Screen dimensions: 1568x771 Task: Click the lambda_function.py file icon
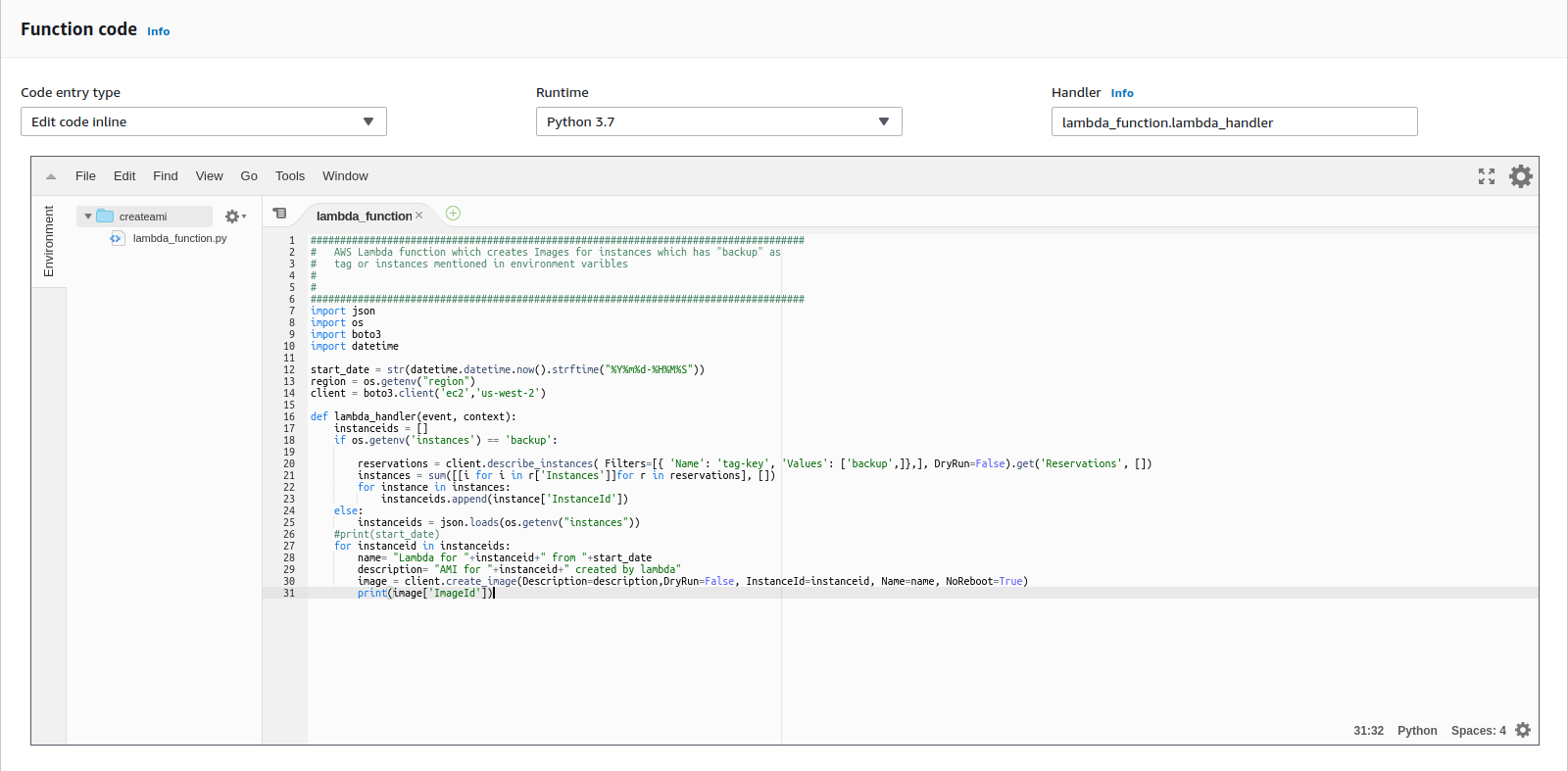(118, 238)
